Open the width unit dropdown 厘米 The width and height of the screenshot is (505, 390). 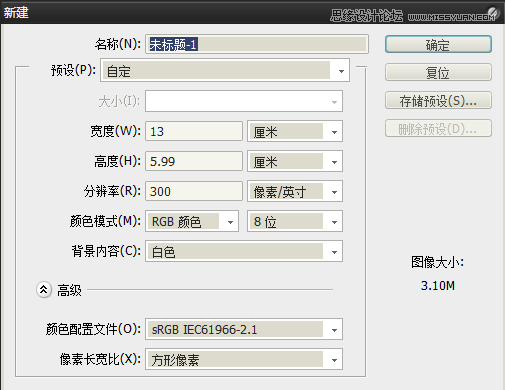pos(295,131)
